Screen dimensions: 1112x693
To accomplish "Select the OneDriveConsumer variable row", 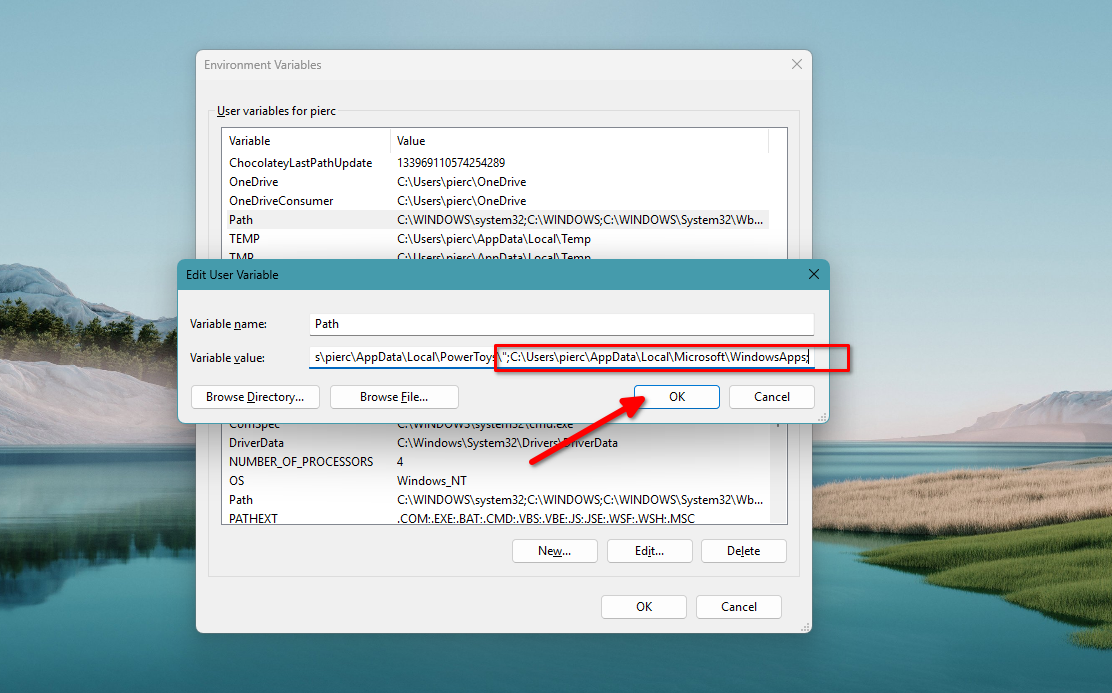I will 300,200.
